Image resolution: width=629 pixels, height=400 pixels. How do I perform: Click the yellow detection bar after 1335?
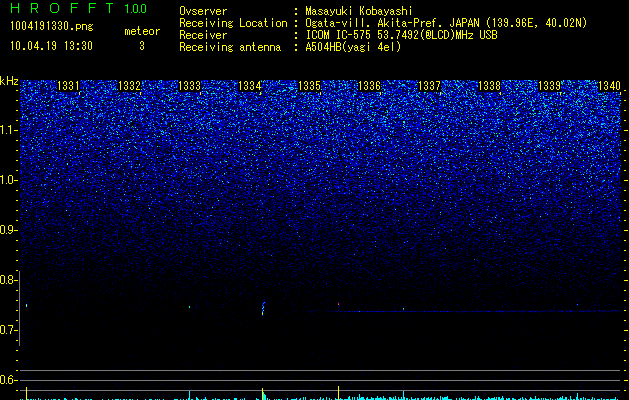339,393
